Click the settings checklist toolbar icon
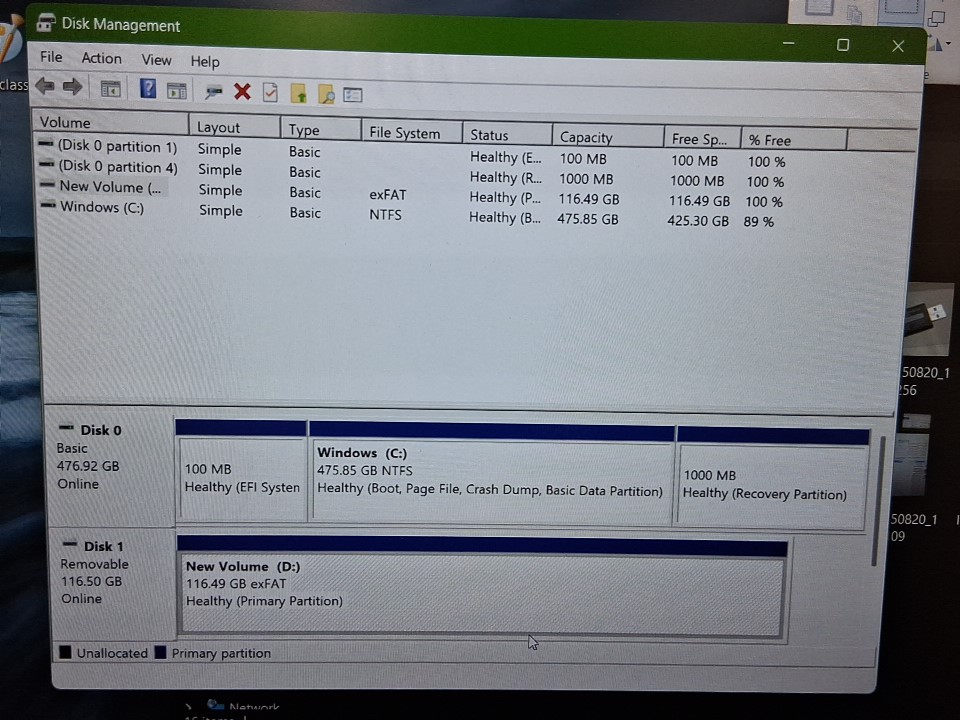 (353, 95)
